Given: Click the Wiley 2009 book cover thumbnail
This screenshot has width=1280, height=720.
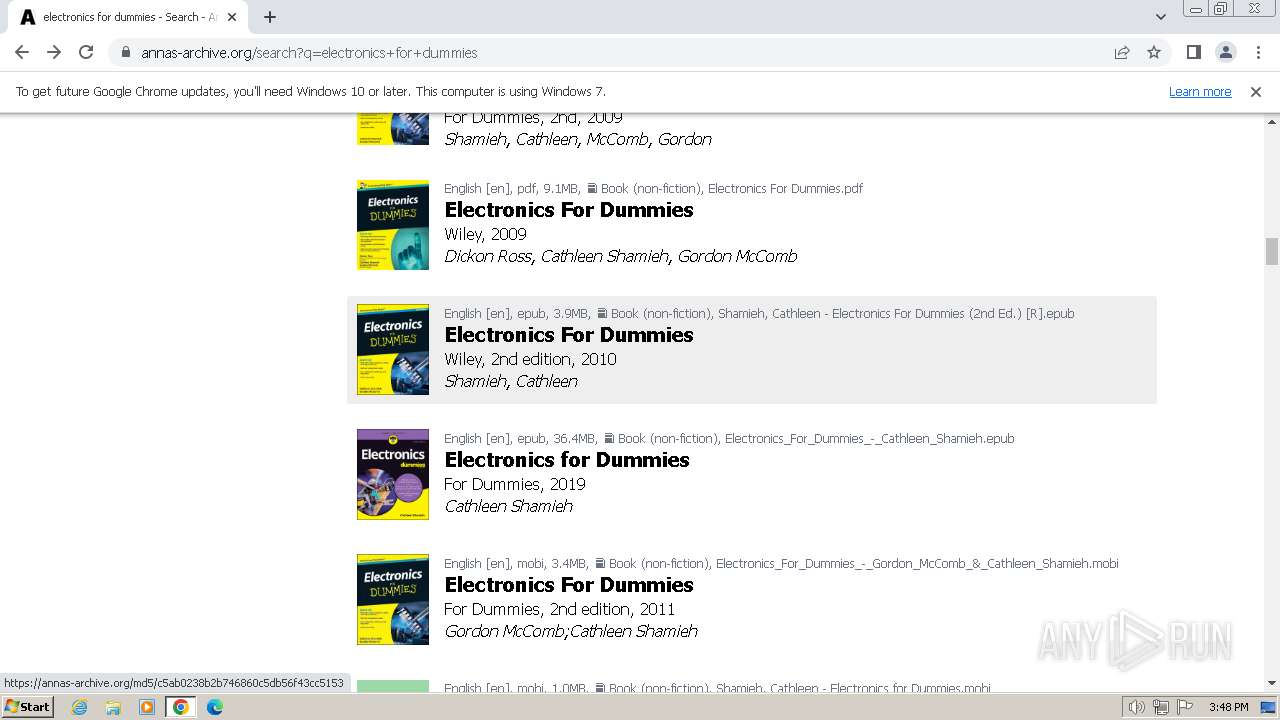Looking at the screenshot, I should pyautogui.click(x=393, y=225).
